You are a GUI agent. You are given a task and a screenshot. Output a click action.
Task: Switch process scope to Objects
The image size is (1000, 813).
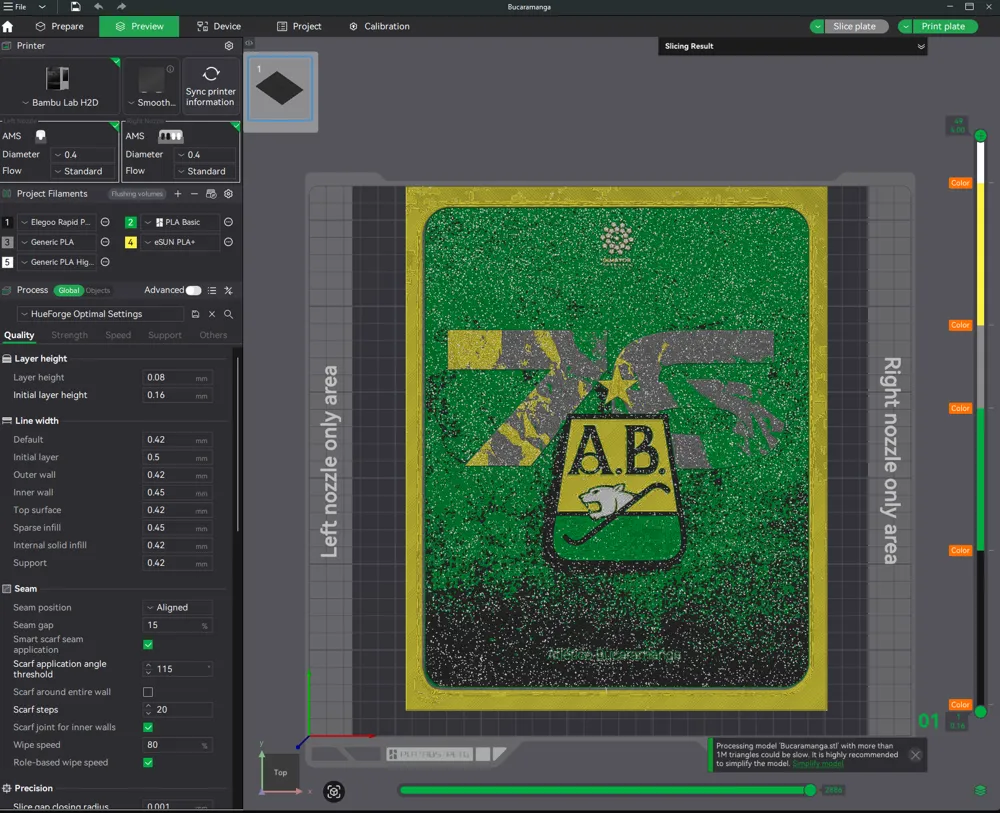98,290
